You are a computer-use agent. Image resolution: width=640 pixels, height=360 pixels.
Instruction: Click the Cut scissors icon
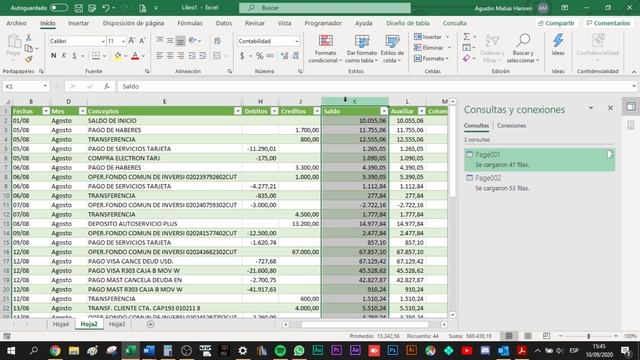29,38
